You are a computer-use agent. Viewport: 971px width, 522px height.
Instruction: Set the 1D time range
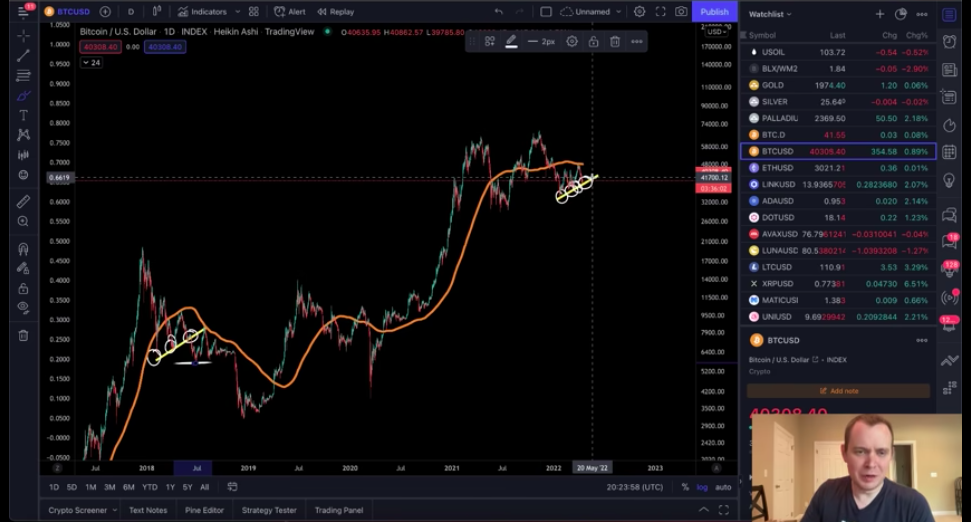coord(54,487)
